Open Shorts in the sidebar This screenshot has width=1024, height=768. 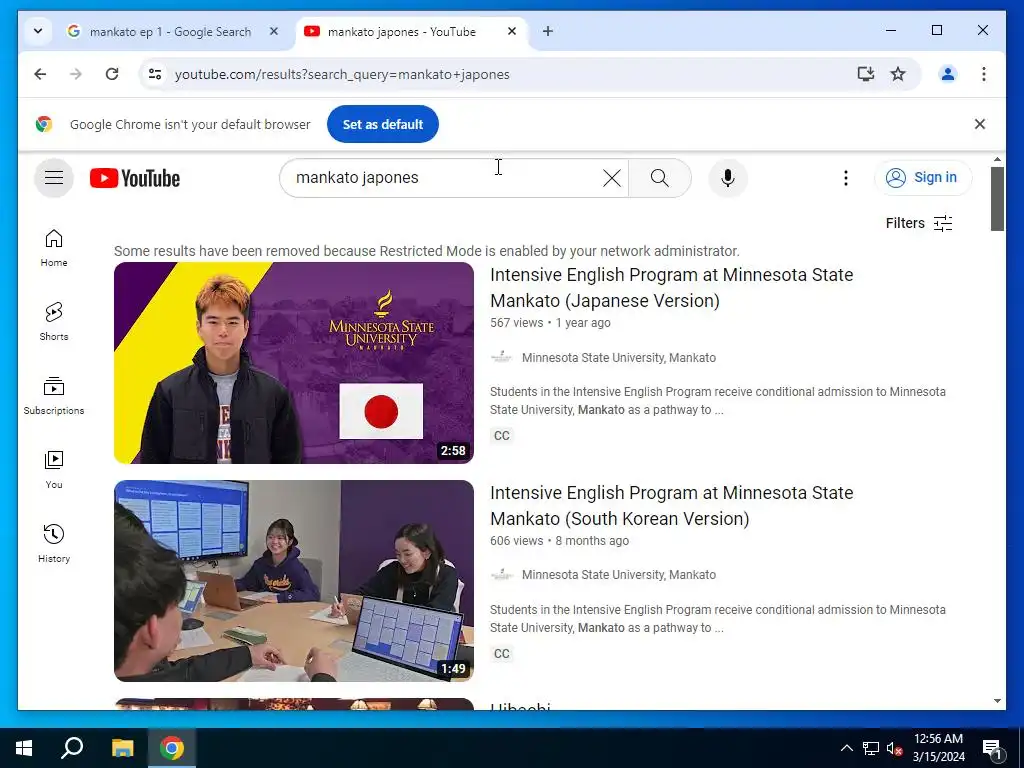tap(54, 322)
